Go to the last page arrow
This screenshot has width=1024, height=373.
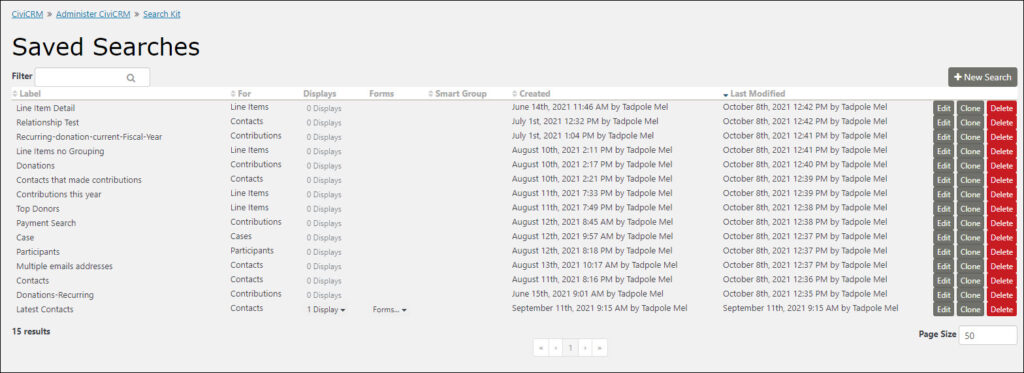(x=600, y=348)
